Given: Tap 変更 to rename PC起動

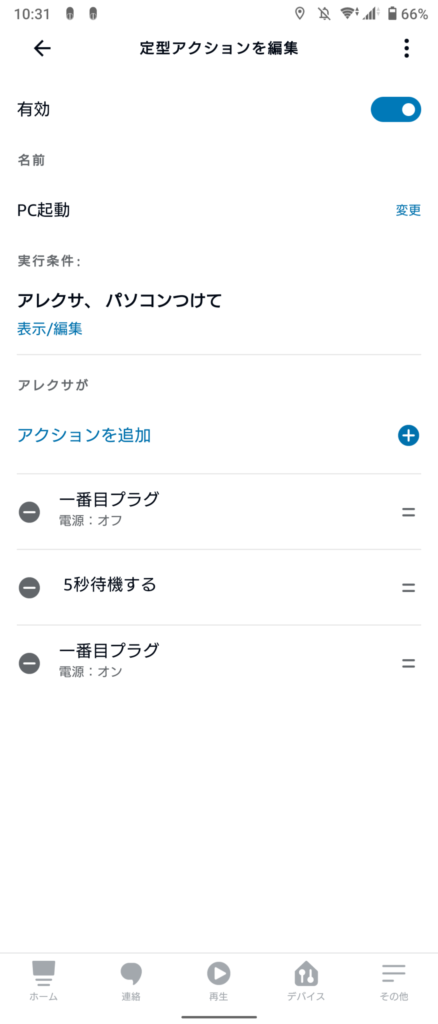Looking at the screenshot, I should click(408, 210).
